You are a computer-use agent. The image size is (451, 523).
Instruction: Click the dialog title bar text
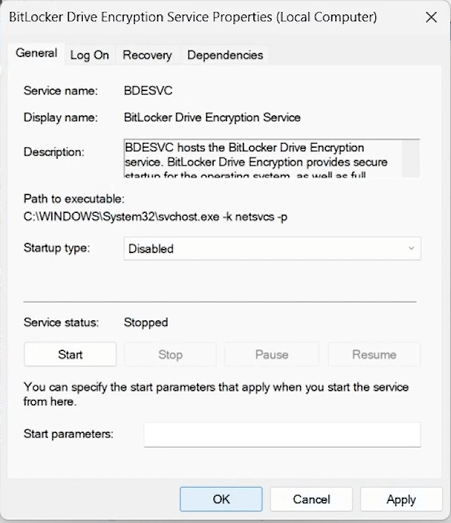click(x=193, y=17)
